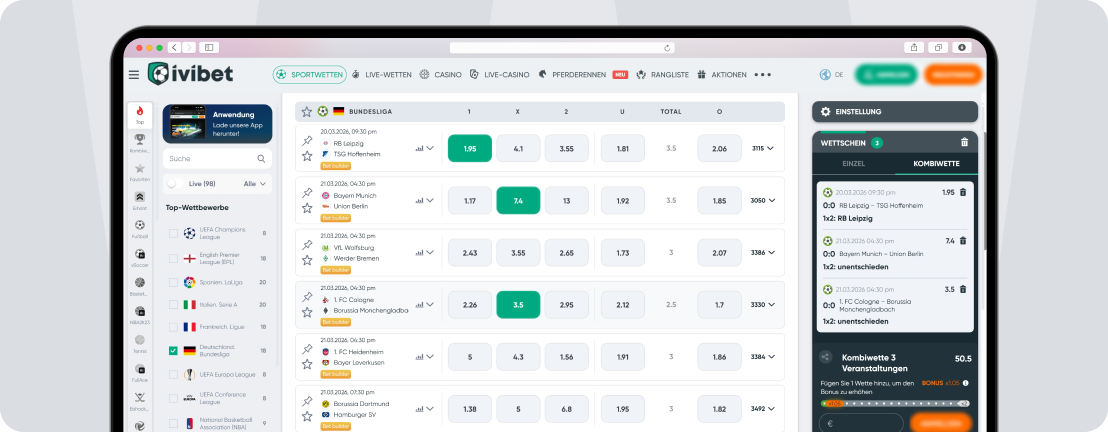Expand 3492 markets for Dortmund match

(762, 409)
